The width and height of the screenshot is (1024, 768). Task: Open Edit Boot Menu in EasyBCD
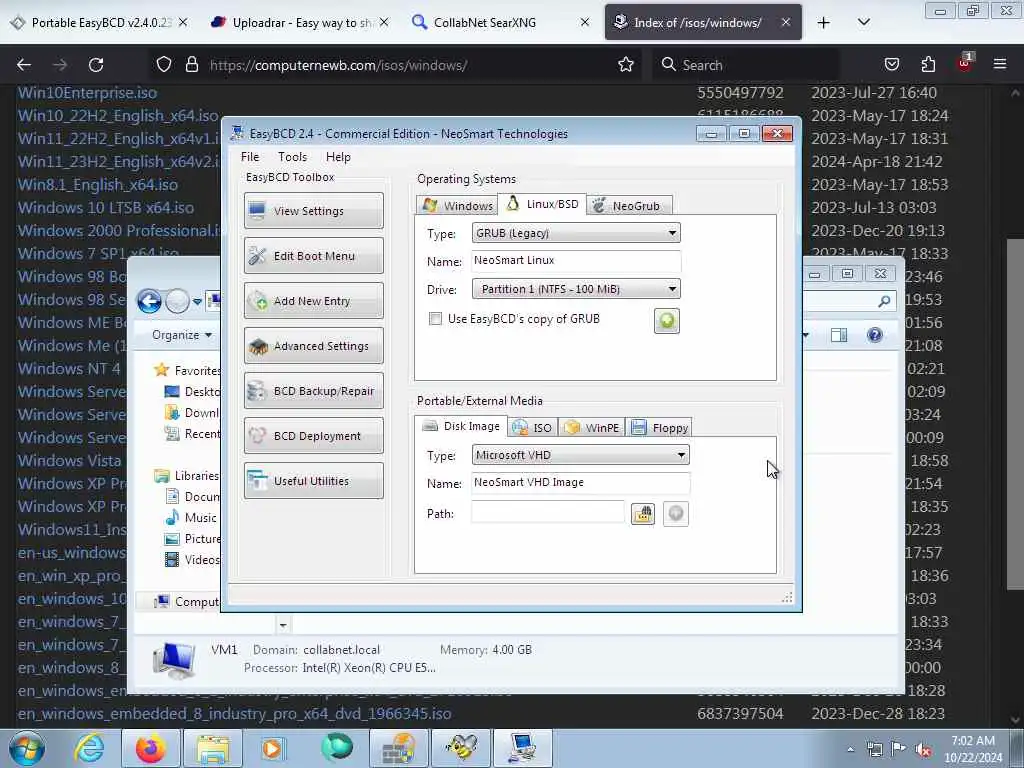313,256
